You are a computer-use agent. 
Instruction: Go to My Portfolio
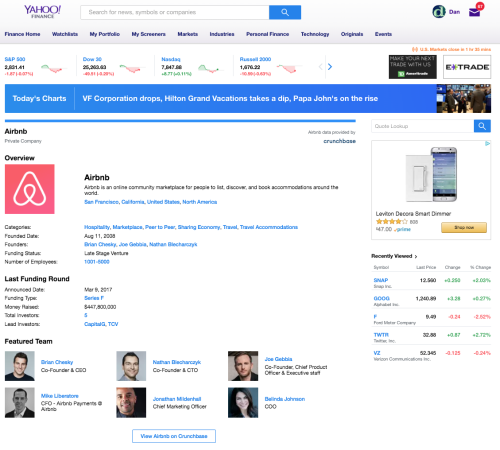pos(105,34)
